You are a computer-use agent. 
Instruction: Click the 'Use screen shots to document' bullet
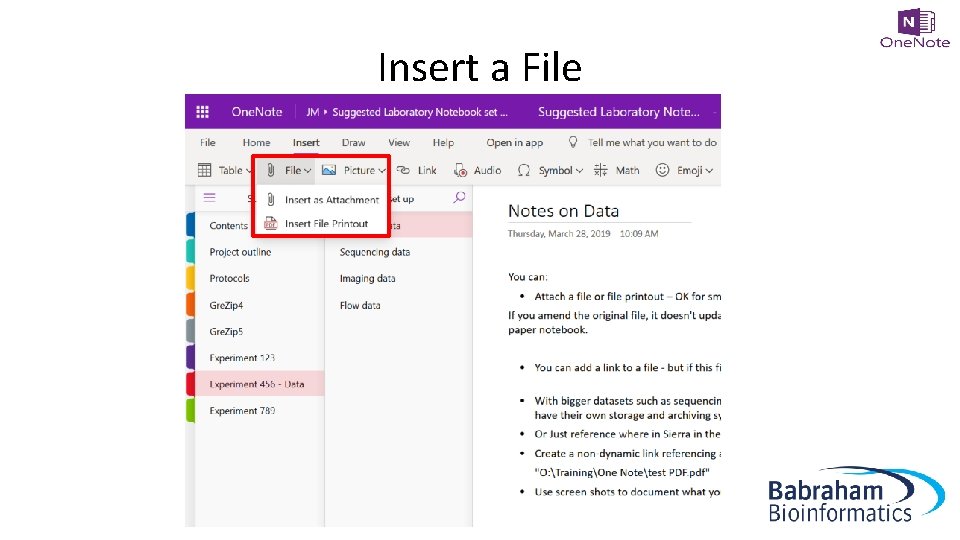point(628,492)
